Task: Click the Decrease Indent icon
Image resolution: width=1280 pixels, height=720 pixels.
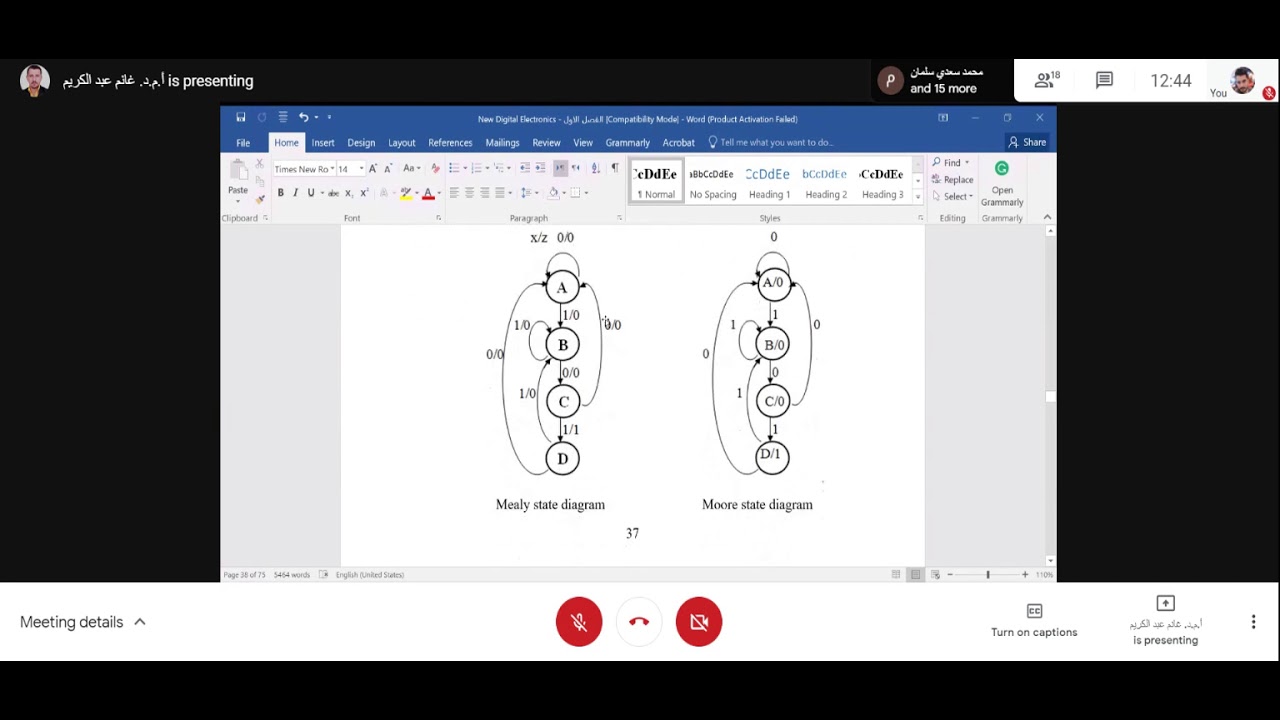Action: [525, 168]
